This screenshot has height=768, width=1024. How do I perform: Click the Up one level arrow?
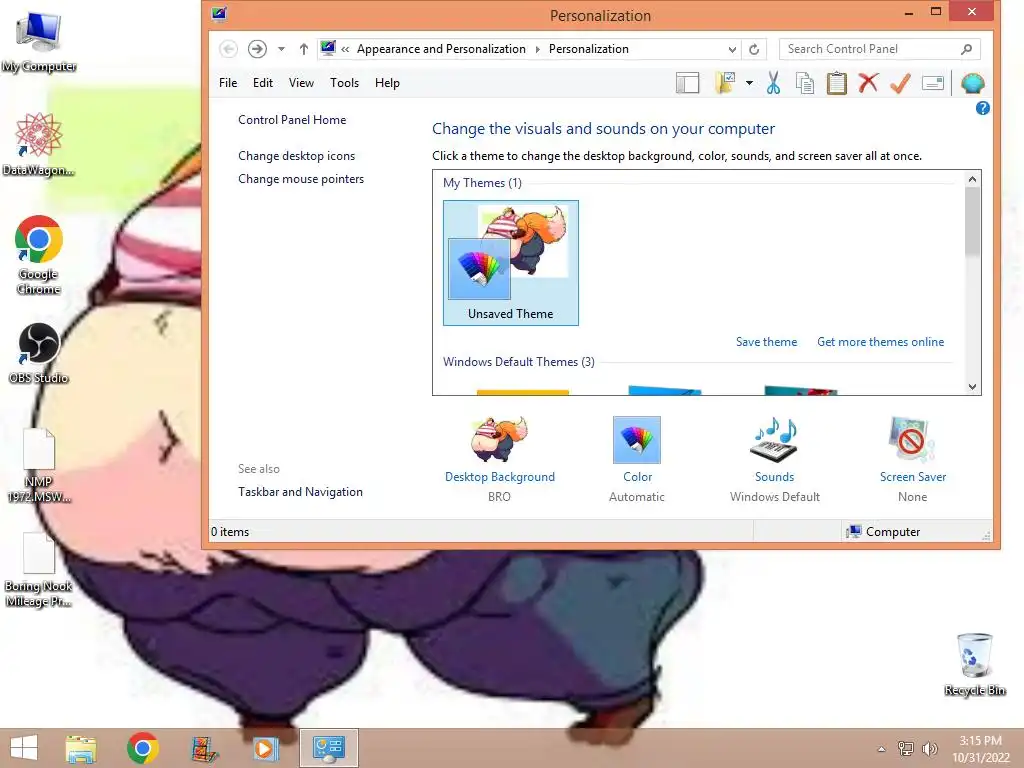(x=304, y=49)
